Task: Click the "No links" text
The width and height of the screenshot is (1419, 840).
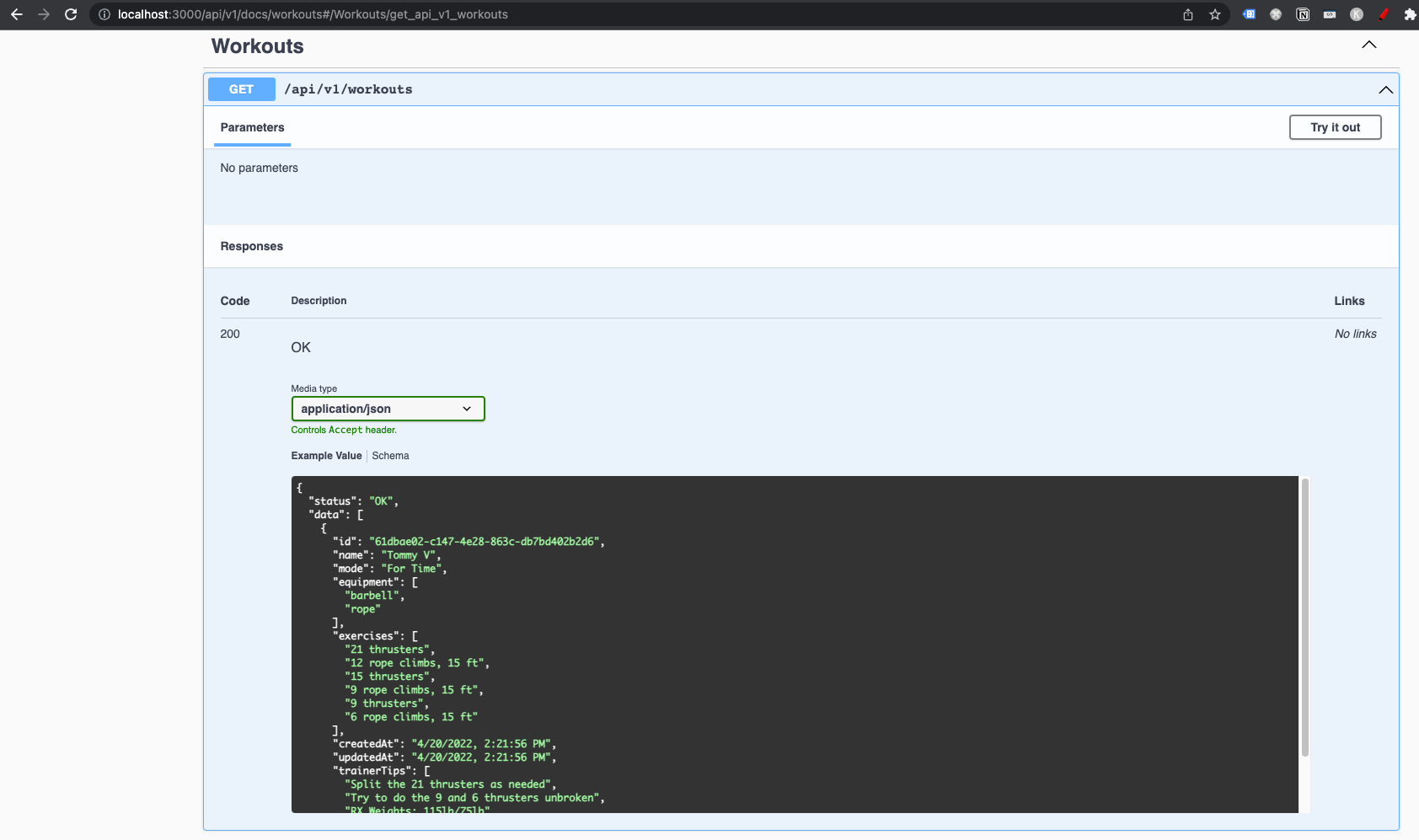Action: pyautogui.click(x=1355, y=334)
